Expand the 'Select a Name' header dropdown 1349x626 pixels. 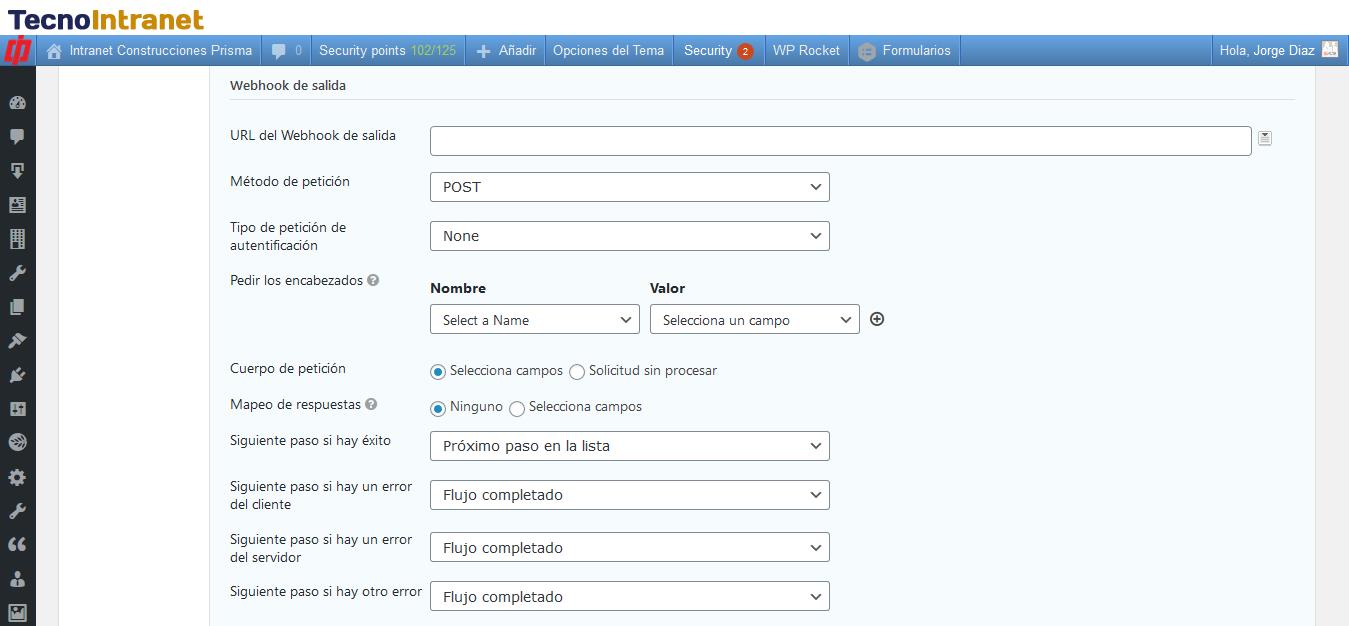(534, 320)
